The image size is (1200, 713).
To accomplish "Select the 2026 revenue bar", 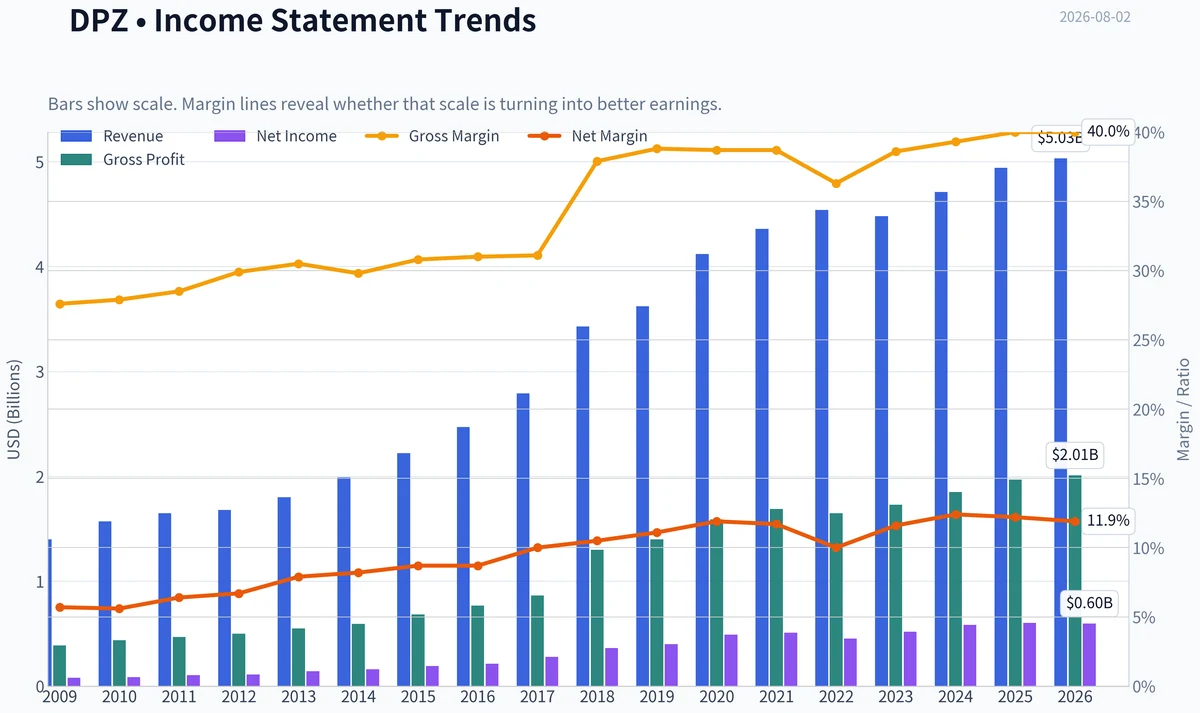I will (1060, 422).
